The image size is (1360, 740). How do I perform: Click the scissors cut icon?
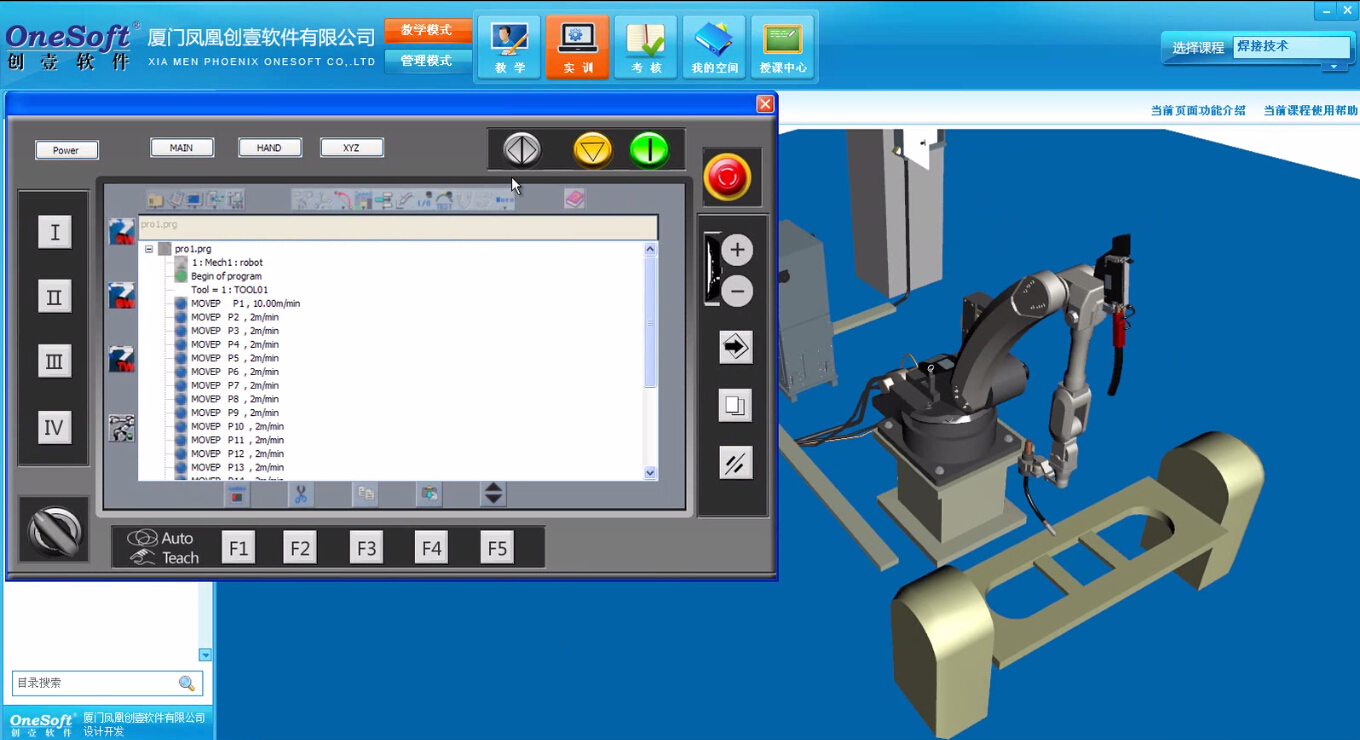click(300, 494)
